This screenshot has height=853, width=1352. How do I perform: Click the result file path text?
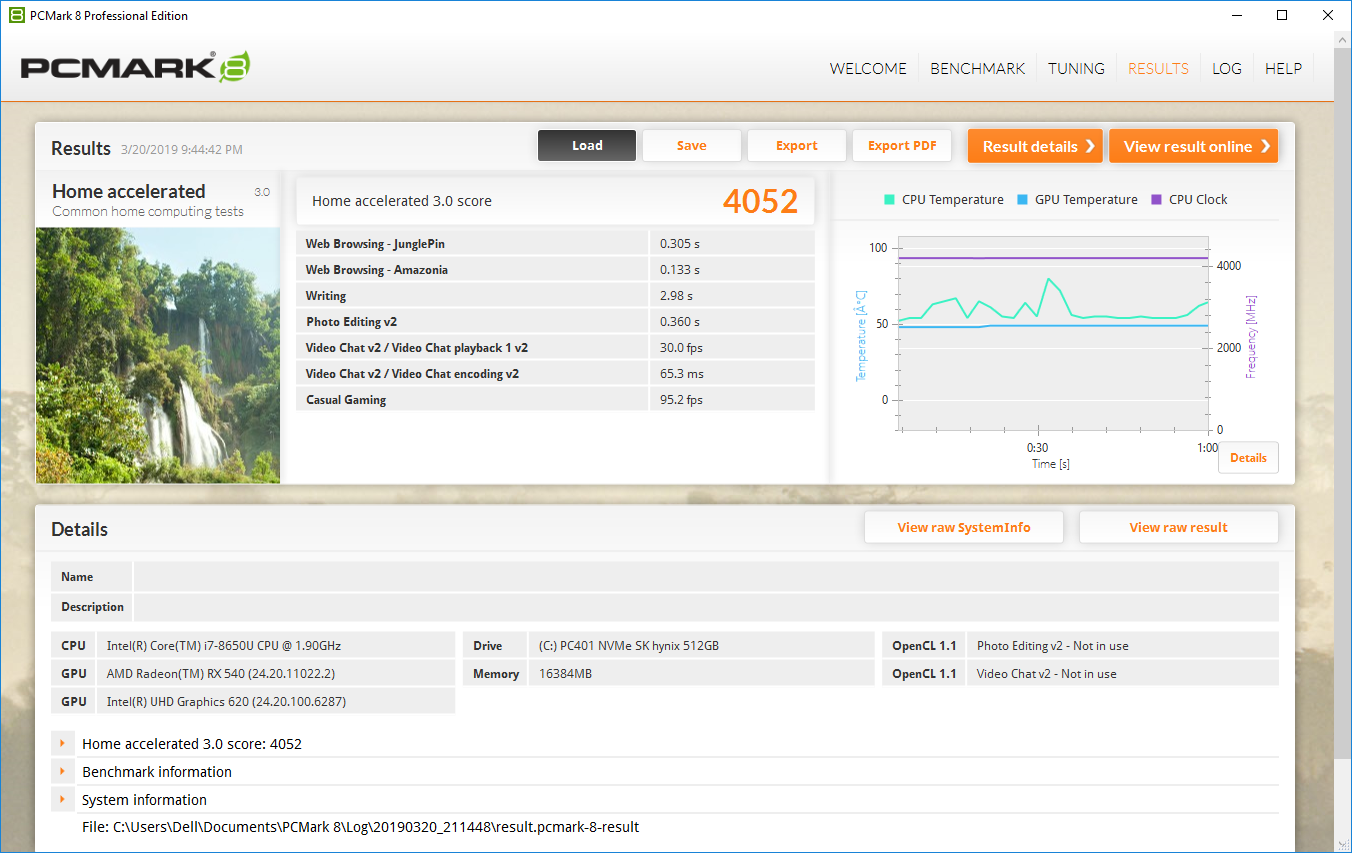click(360, 827)
